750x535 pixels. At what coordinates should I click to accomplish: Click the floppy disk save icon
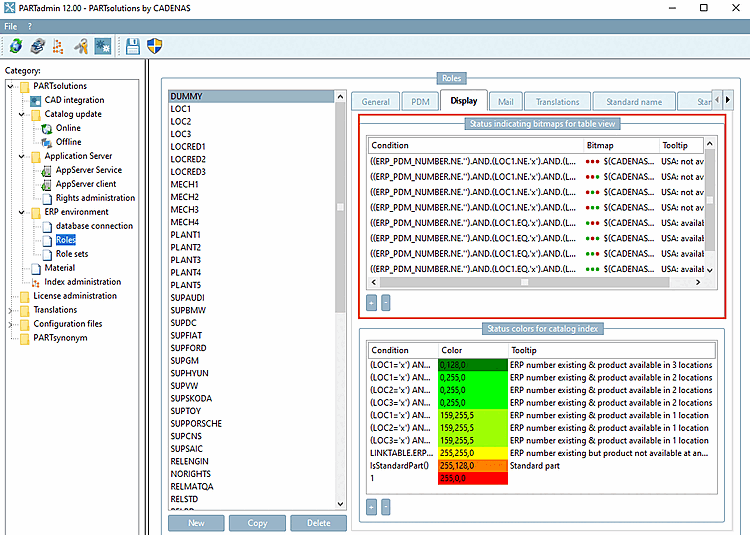point(133,46)
